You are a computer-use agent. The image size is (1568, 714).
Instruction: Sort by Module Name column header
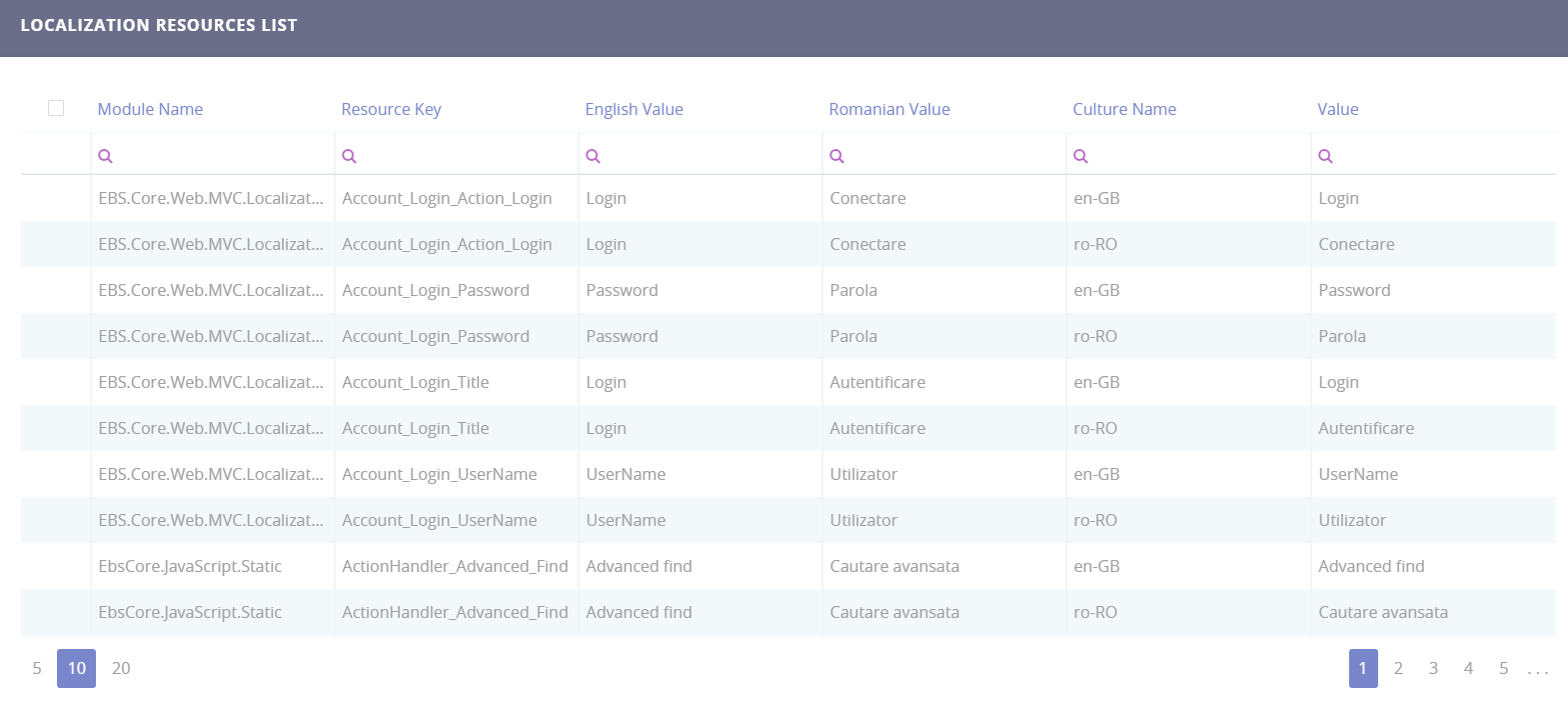pyautogui.click(x=150, y=109)
